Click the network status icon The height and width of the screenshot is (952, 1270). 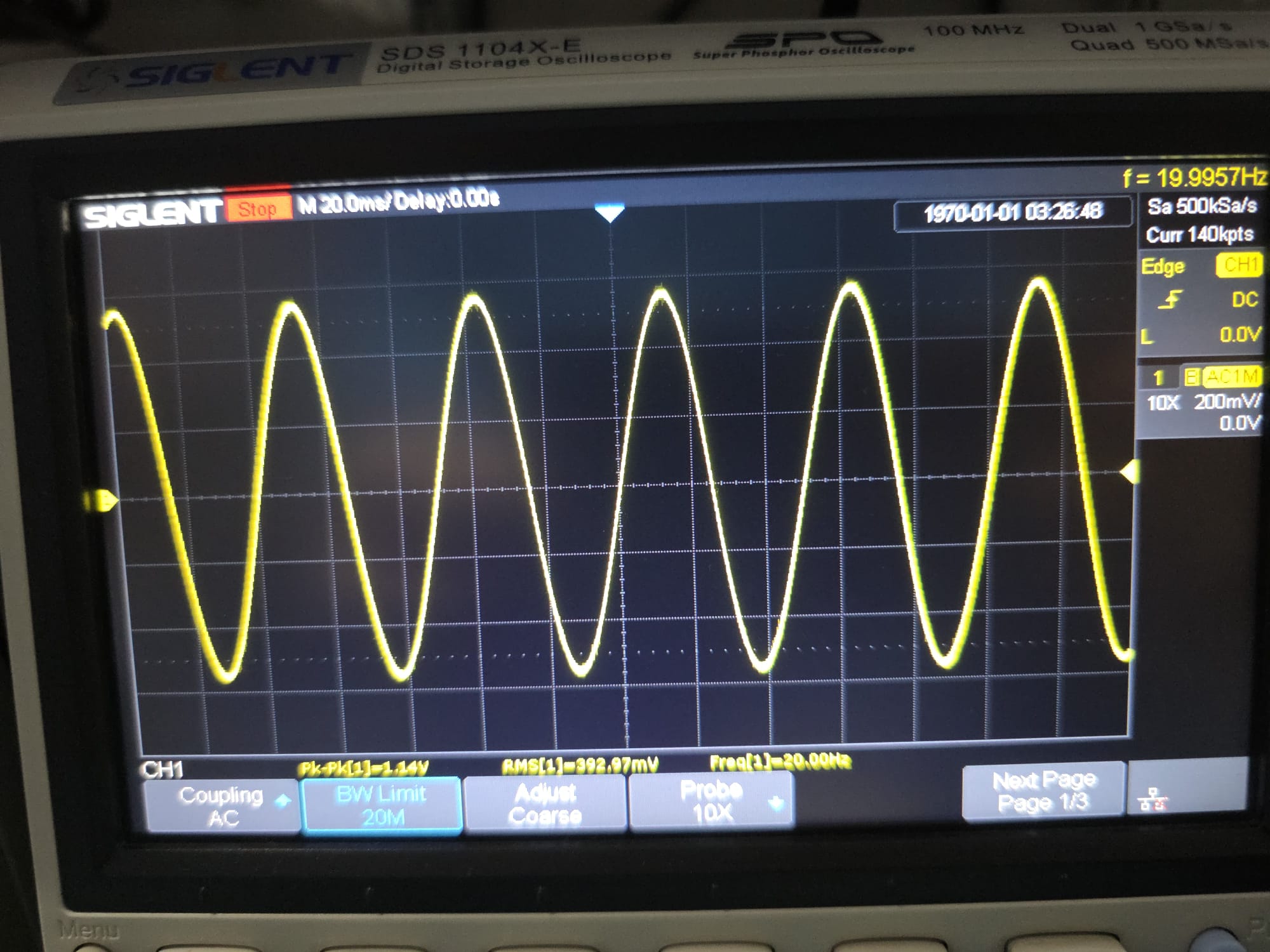coord(1153,800)
